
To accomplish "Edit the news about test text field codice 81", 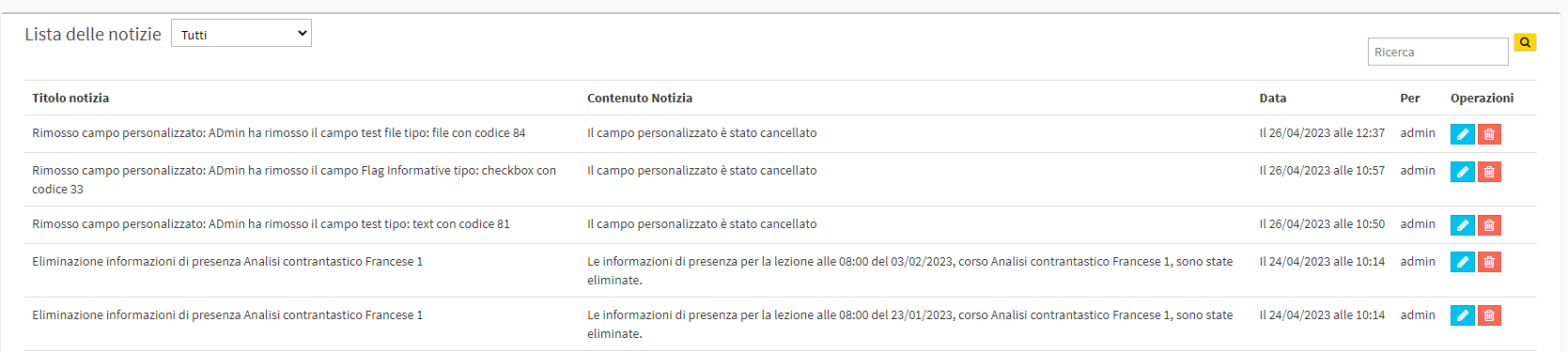I will point(1462,225).
